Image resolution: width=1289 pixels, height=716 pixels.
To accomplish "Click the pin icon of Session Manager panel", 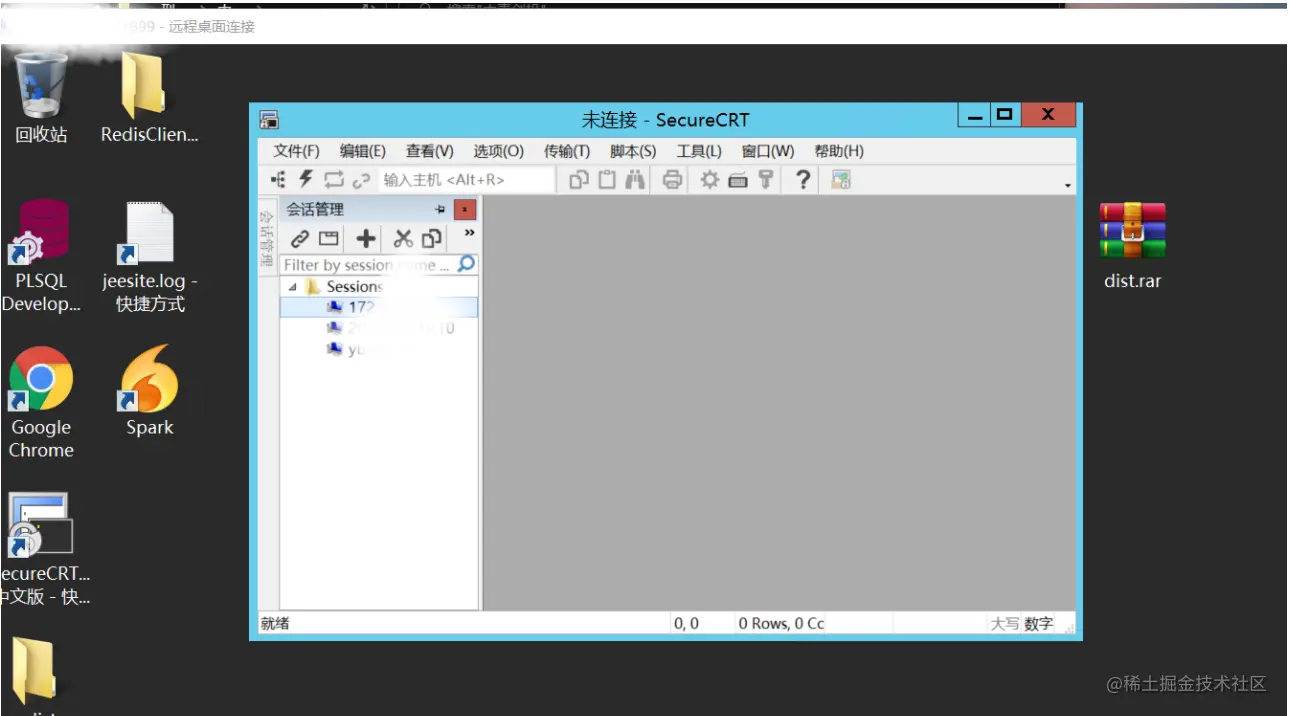I will coord(440,210).
